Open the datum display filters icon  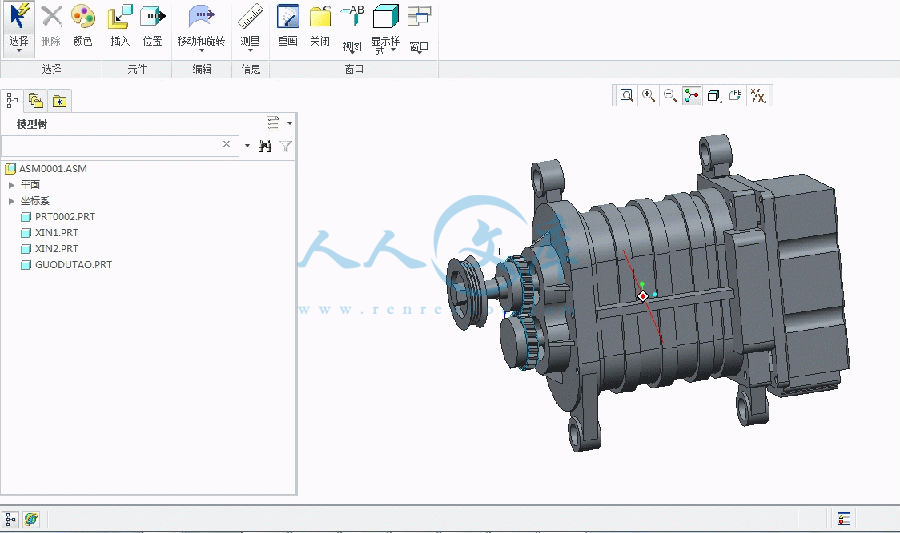pyautogui.click(x=758, y=95)
